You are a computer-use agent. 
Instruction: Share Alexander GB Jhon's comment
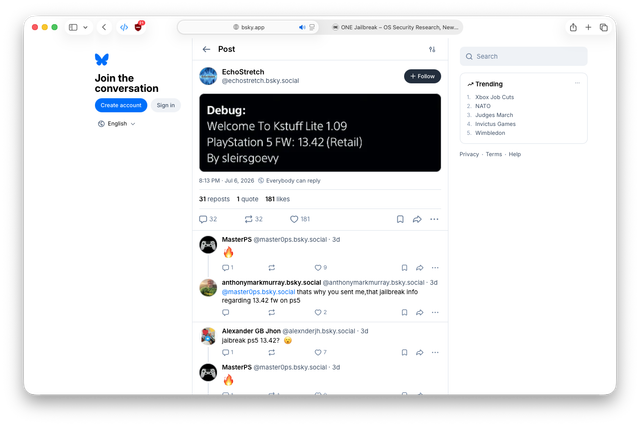pyautogui.click(x=420, y=352)
